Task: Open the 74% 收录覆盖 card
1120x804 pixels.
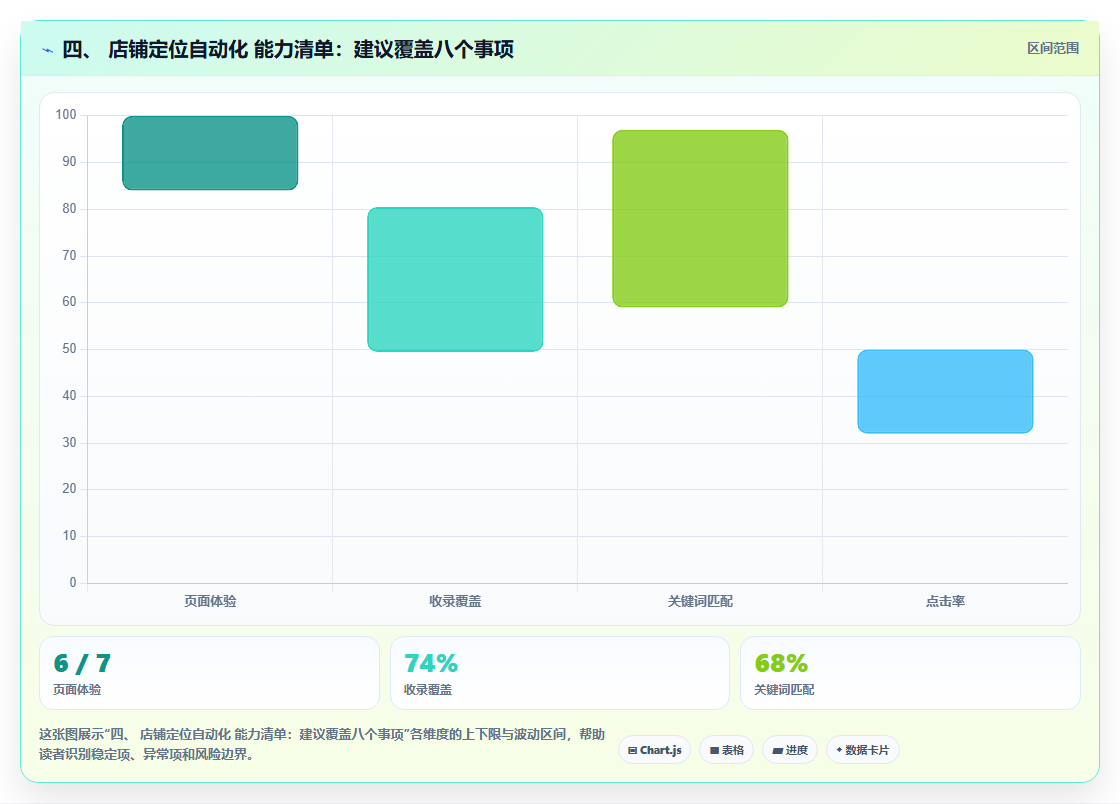Action: [560, 673]
